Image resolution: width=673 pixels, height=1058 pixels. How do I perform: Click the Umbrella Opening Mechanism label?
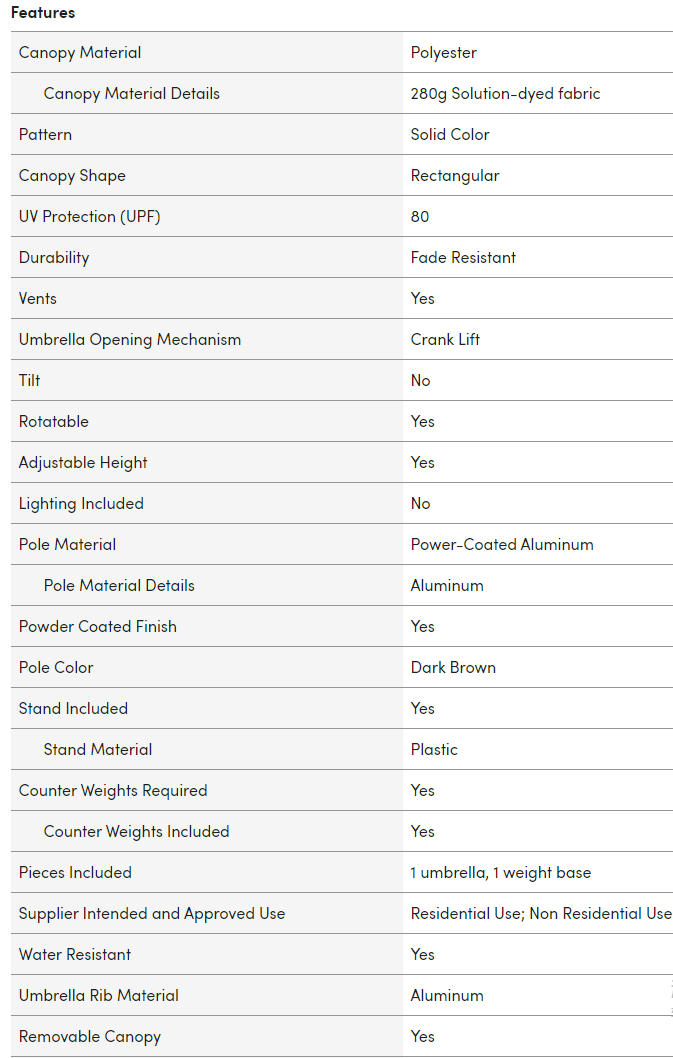click(x=130, y=339)
